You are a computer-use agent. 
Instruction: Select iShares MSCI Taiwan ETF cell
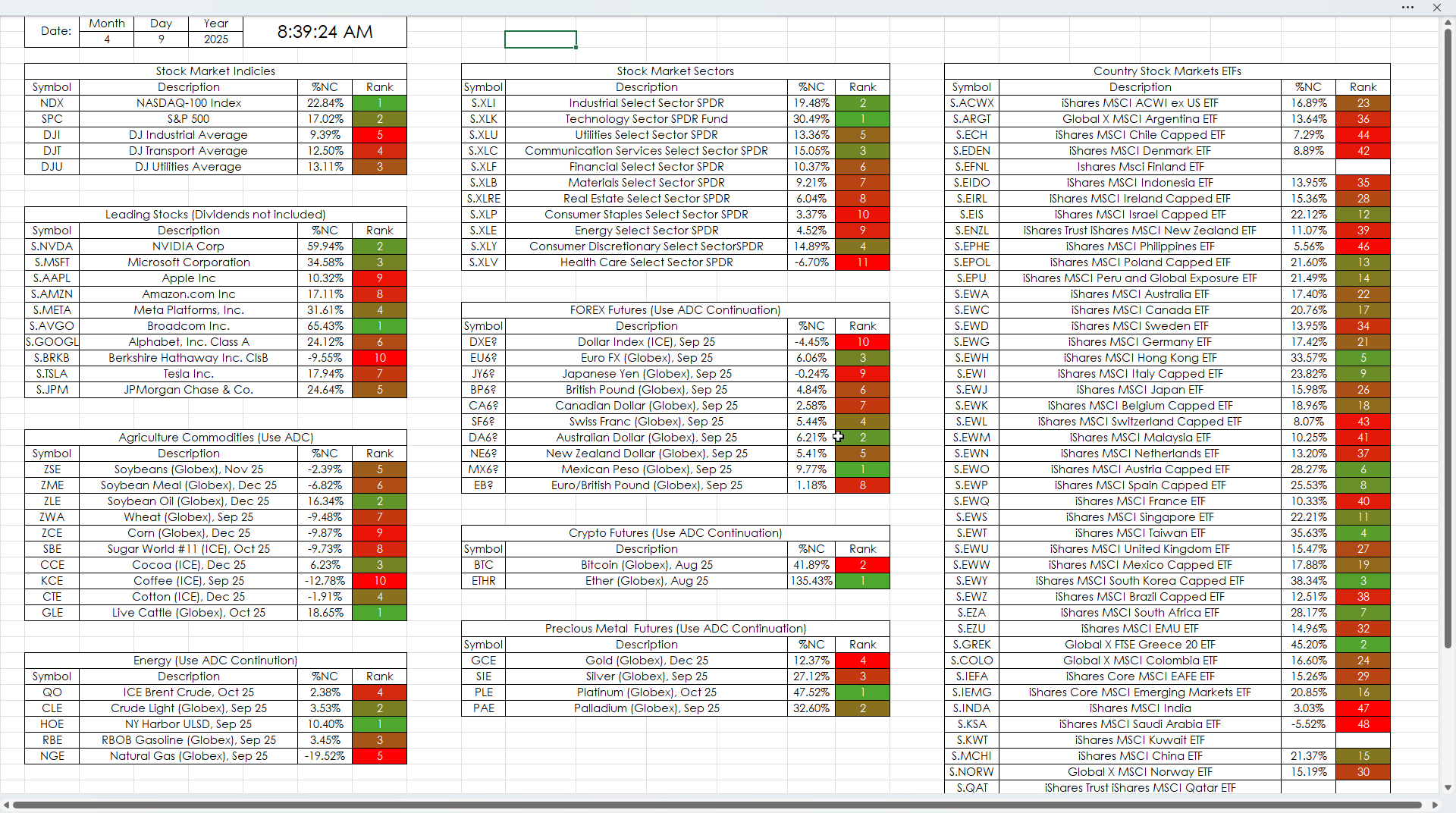[1140, 533]
